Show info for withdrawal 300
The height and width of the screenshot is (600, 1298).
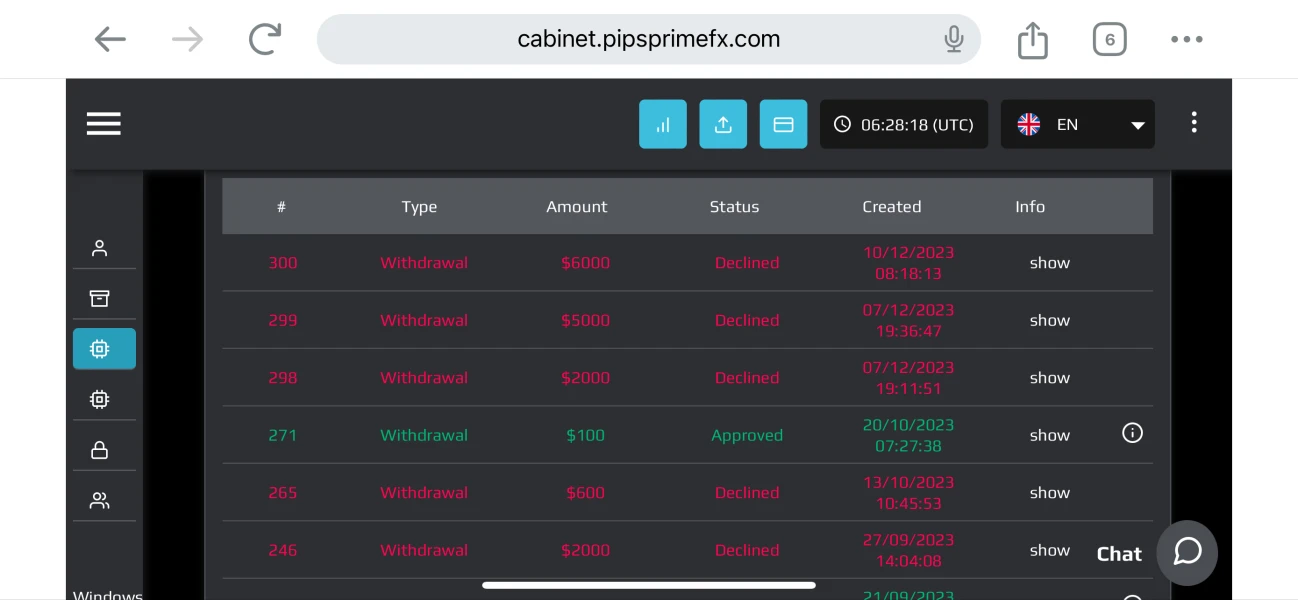coord(1050,263)
